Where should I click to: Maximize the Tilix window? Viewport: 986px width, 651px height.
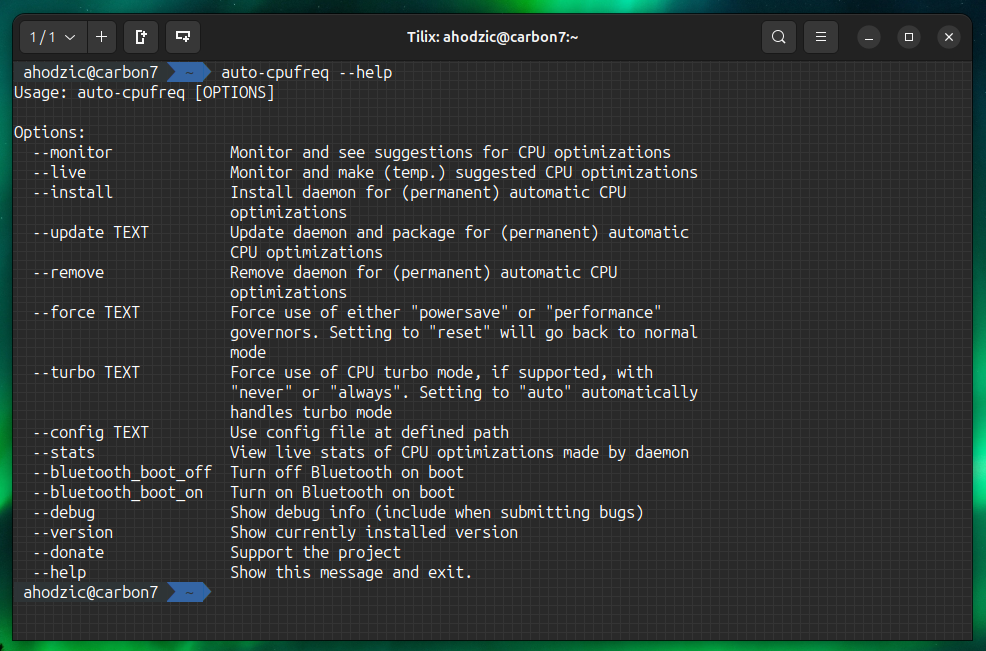pyautogui.click(x=909, y=37)
